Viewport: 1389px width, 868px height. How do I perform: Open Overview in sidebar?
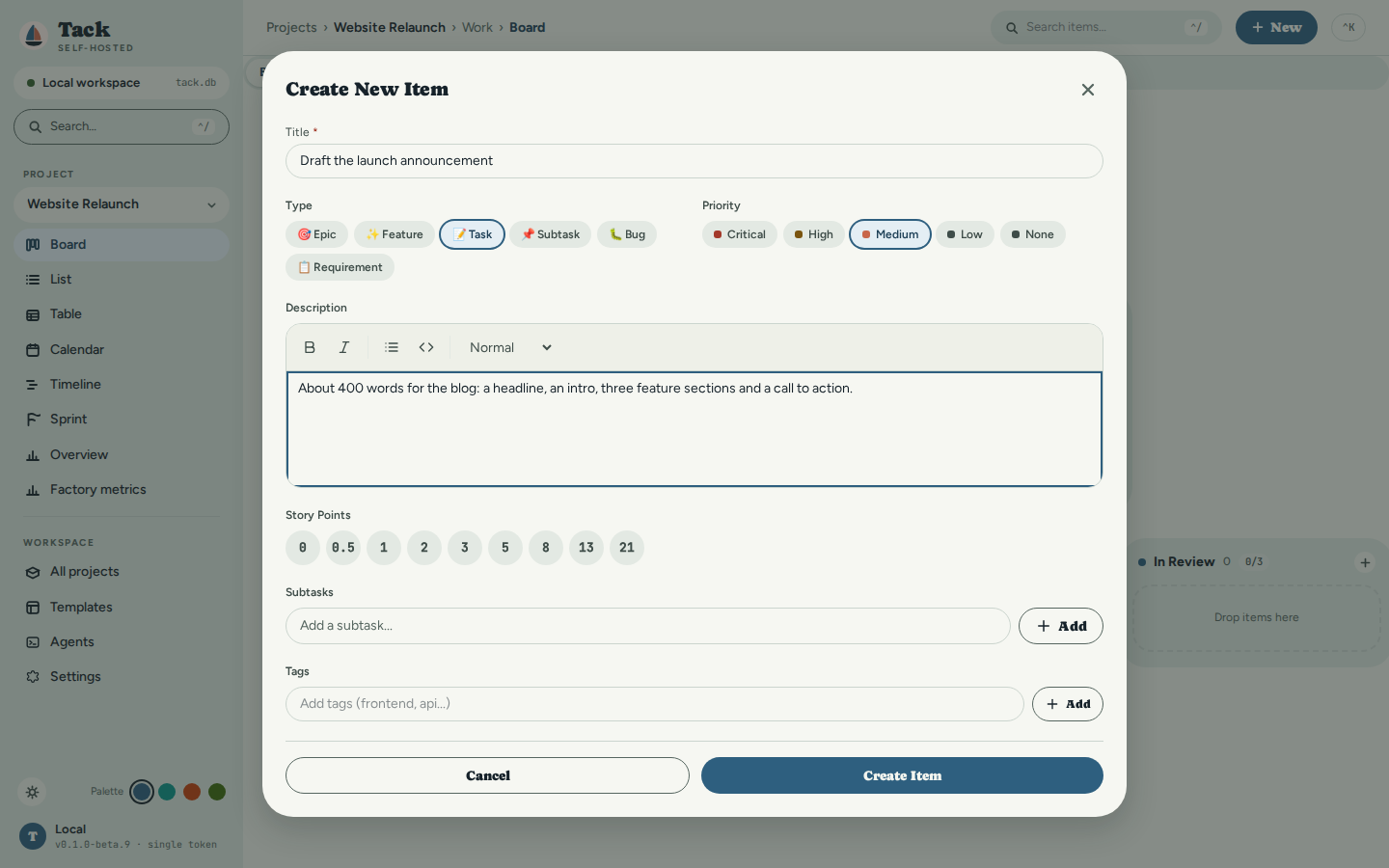(x=122, y=455)
